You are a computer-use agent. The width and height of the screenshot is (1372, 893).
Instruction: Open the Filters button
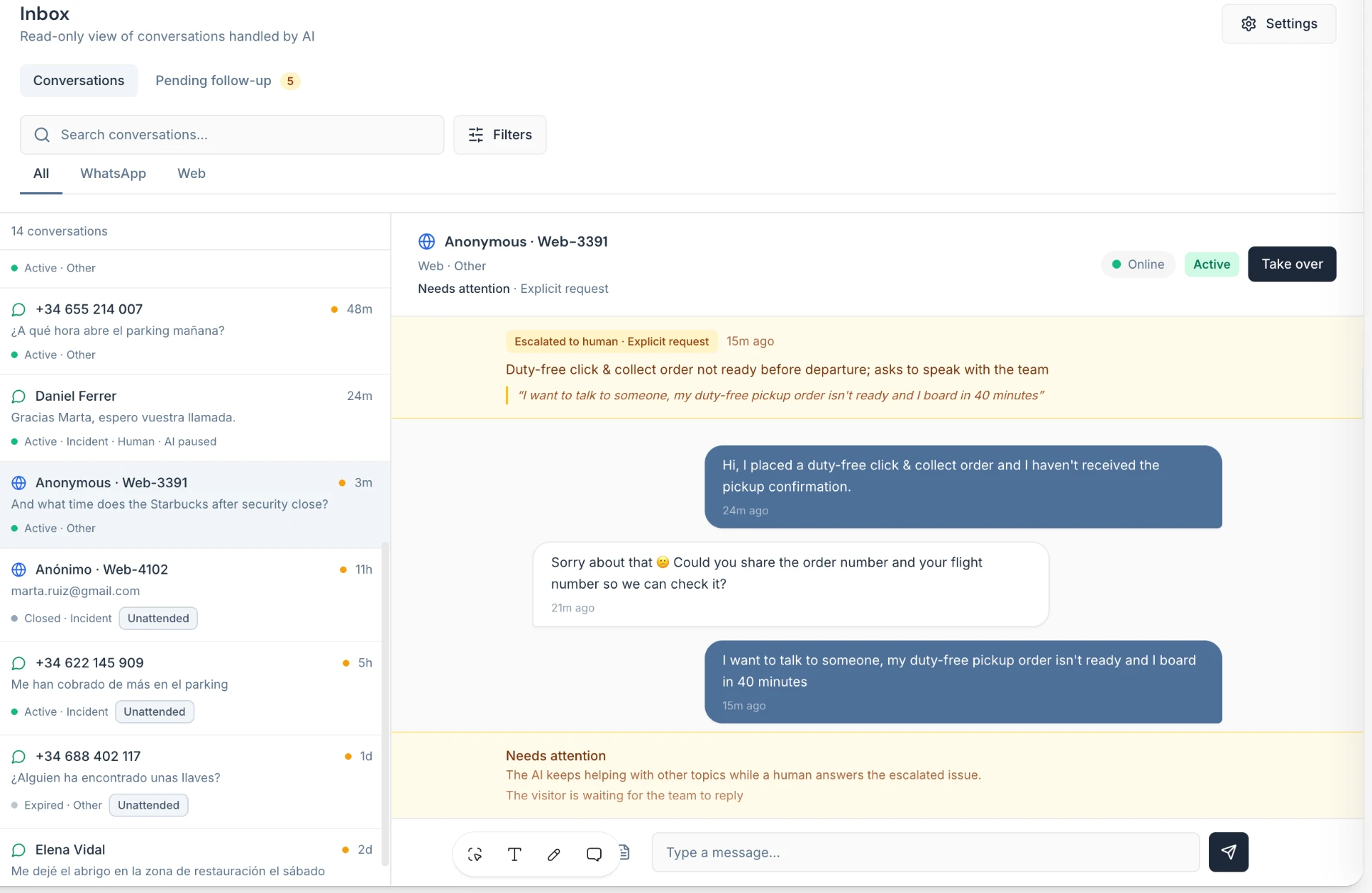pos(499,135)
